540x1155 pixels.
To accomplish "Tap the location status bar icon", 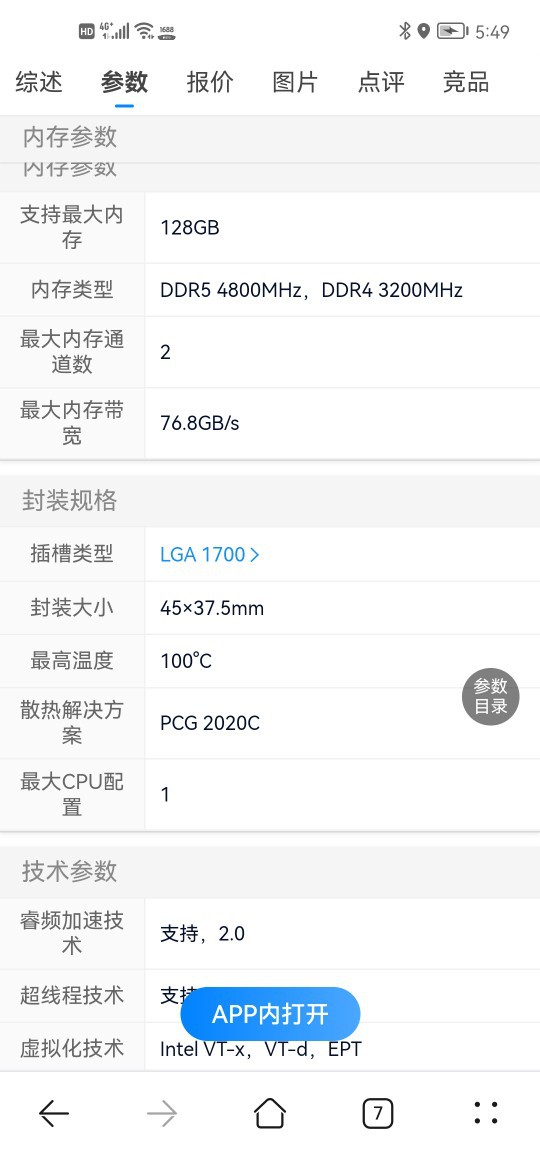I will coord(424,31).
